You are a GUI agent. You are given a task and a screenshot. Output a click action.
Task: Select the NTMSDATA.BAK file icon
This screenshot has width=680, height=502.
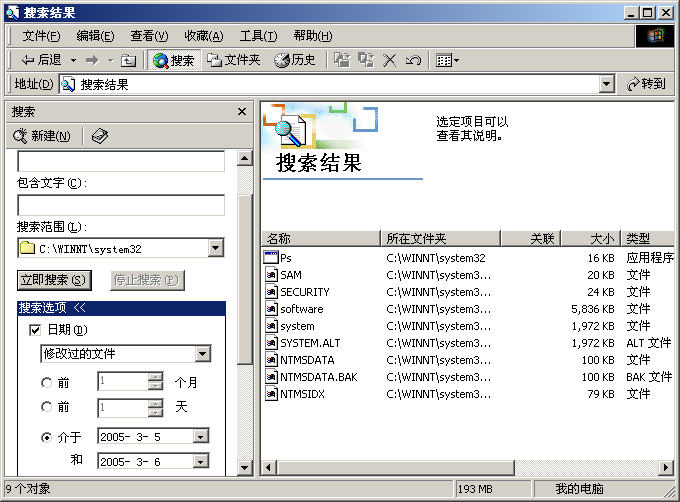(271, 377)
